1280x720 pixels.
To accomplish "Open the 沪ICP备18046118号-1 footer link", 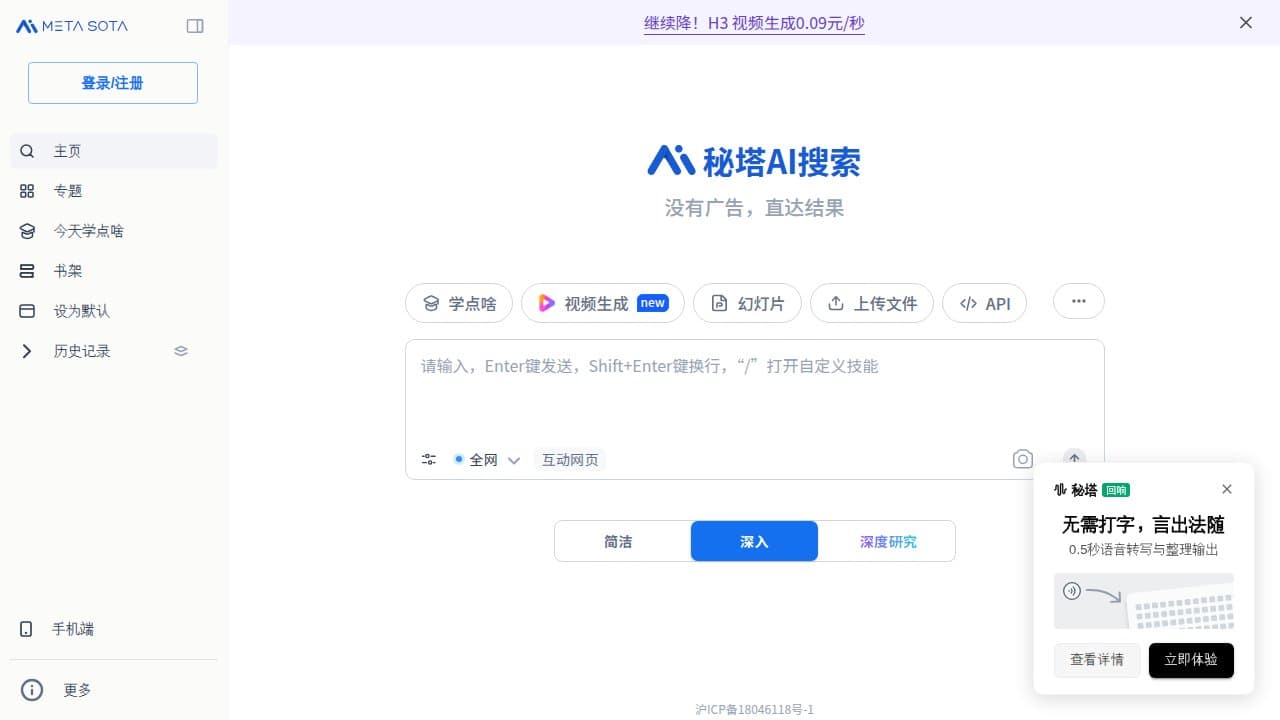I will point(755,709).
